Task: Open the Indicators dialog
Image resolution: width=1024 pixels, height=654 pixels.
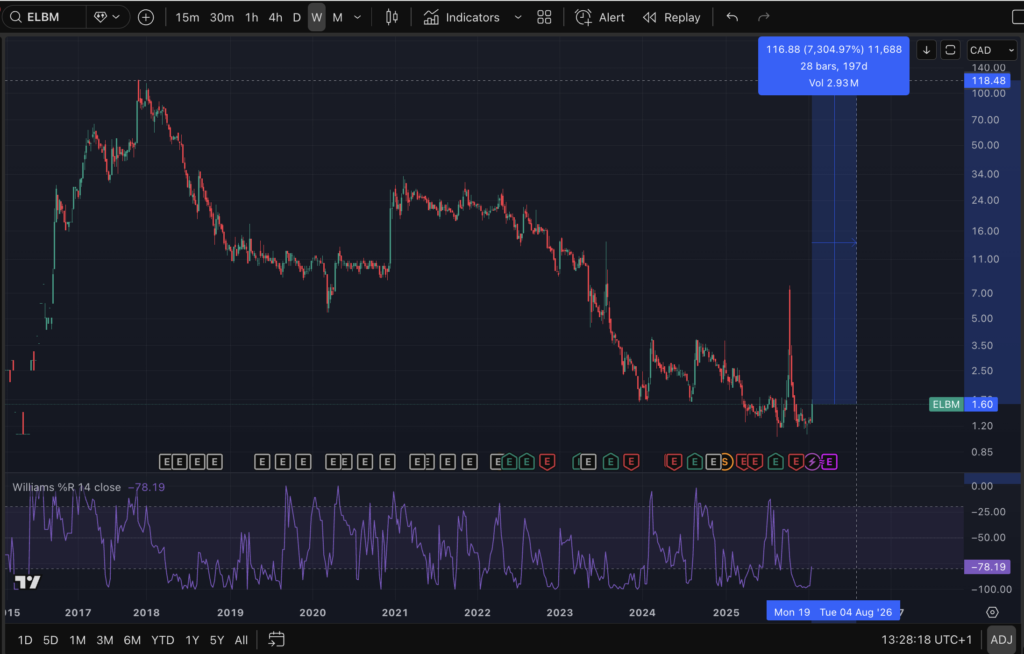Action: [461, 17]
